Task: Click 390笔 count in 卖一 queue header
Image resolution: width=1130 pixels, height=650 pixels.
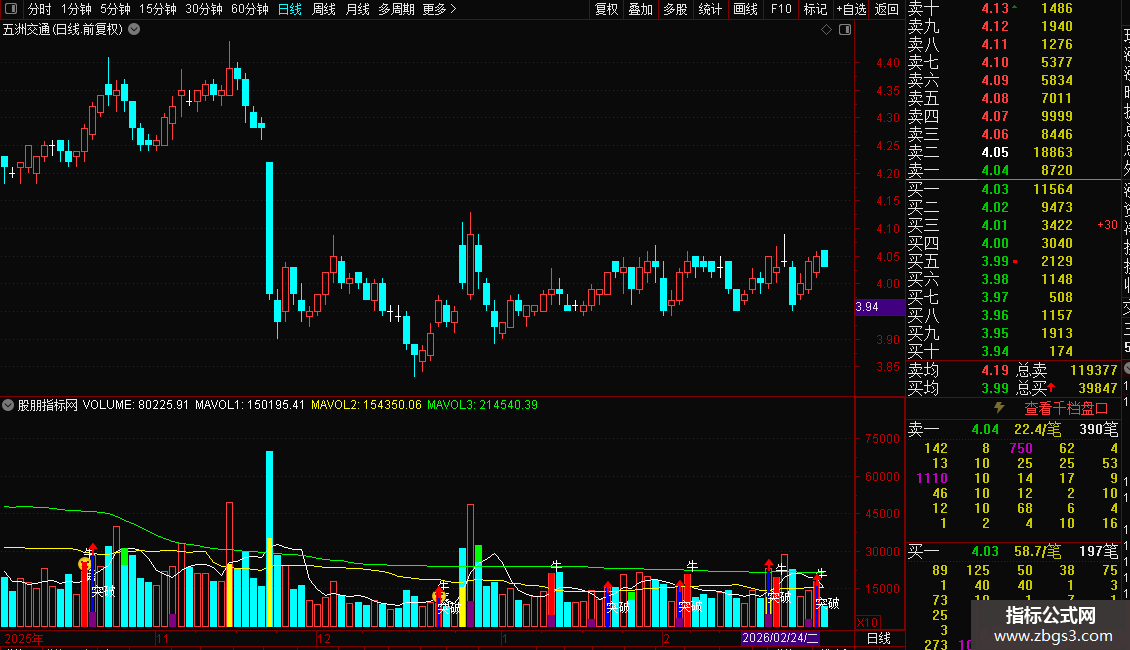Action: tap(1098, 429)
